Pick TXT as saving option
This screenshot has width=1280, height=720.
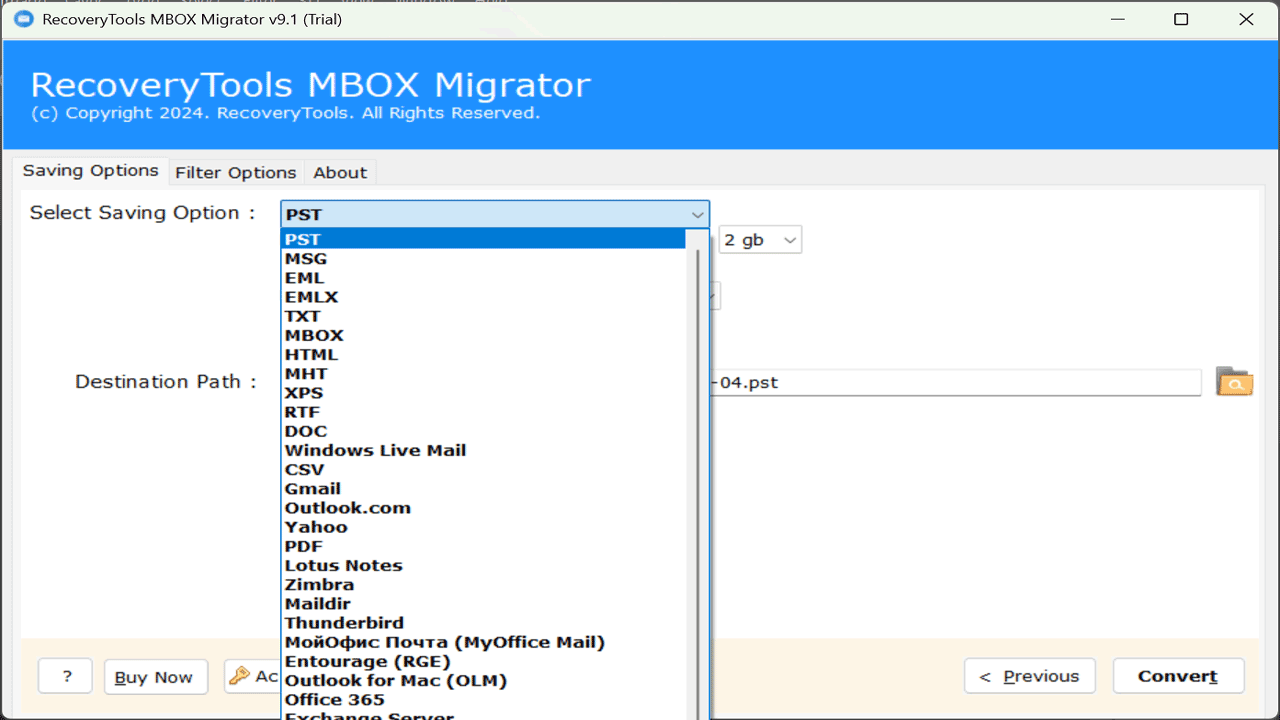pos(483,315)
